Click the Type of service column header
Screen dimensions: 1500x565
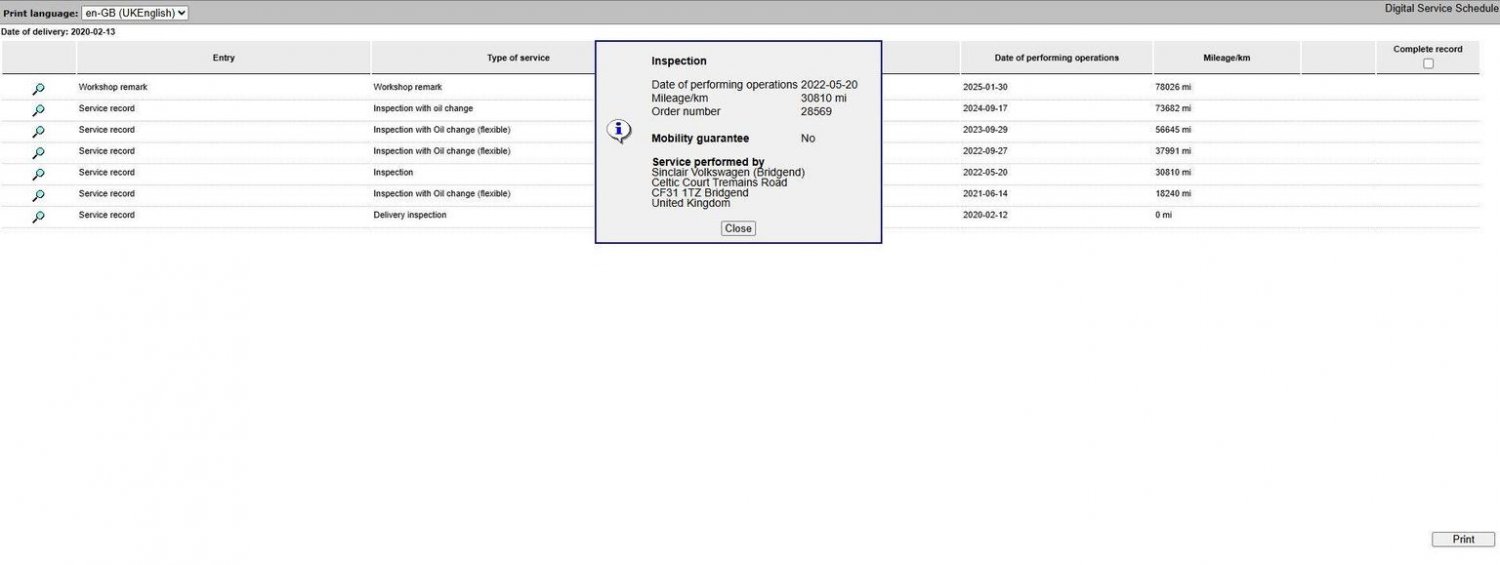coord(518,58)
